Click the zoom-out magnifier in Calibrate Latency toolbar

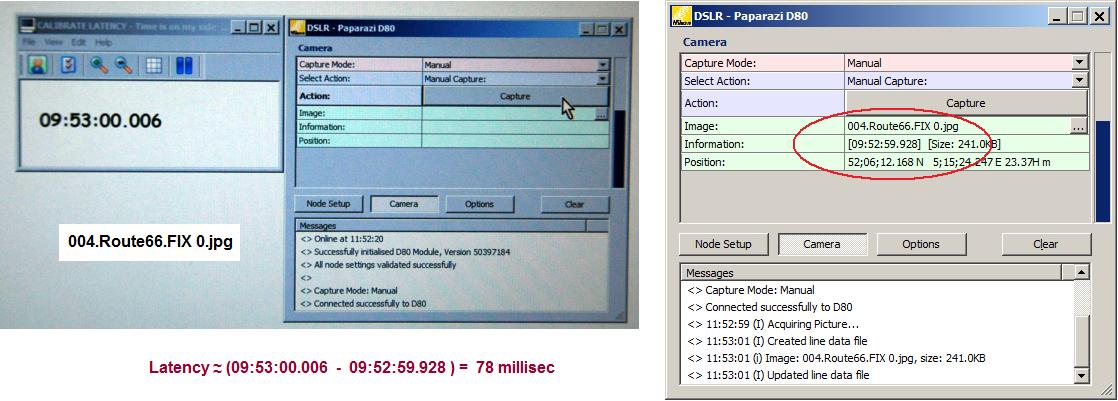click(x=123, y=66)
